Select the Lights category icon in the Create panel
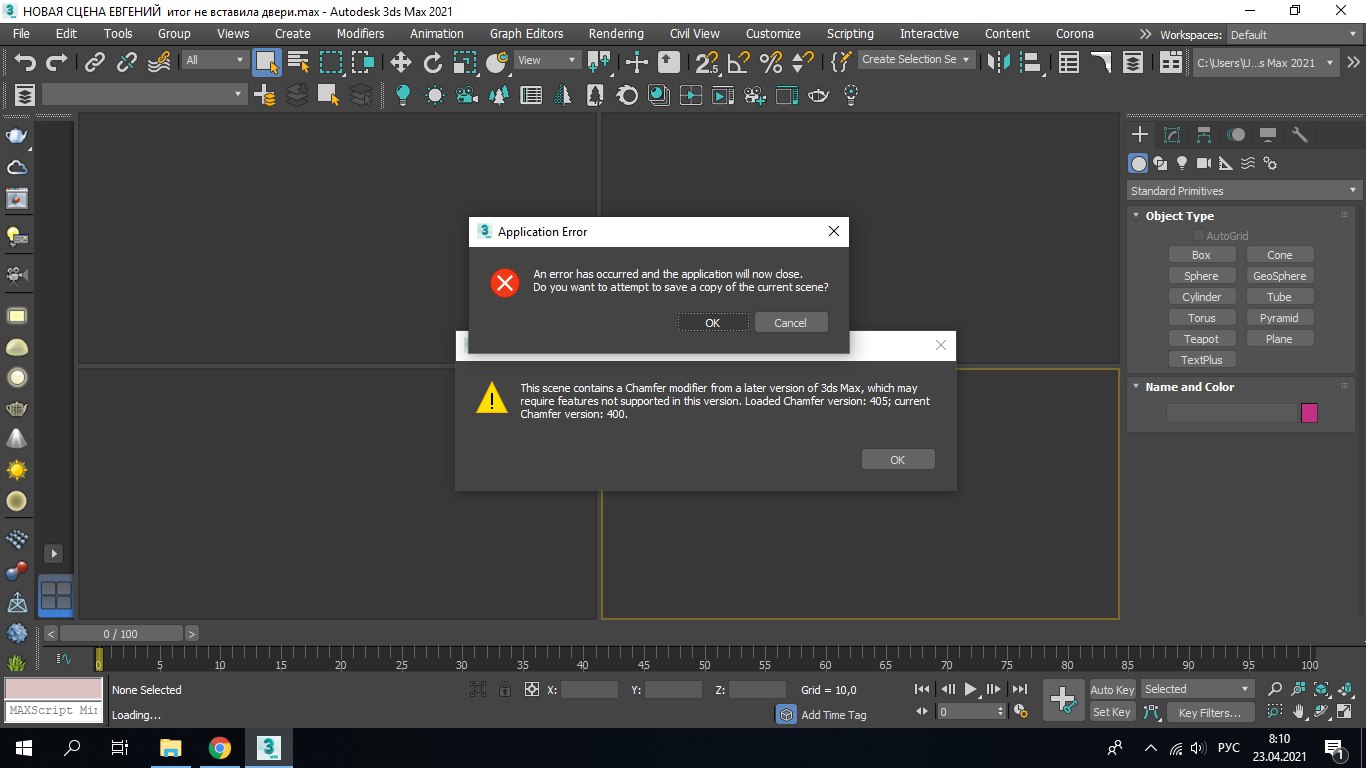This screenshot has width=1366, height=768. 1182,163
